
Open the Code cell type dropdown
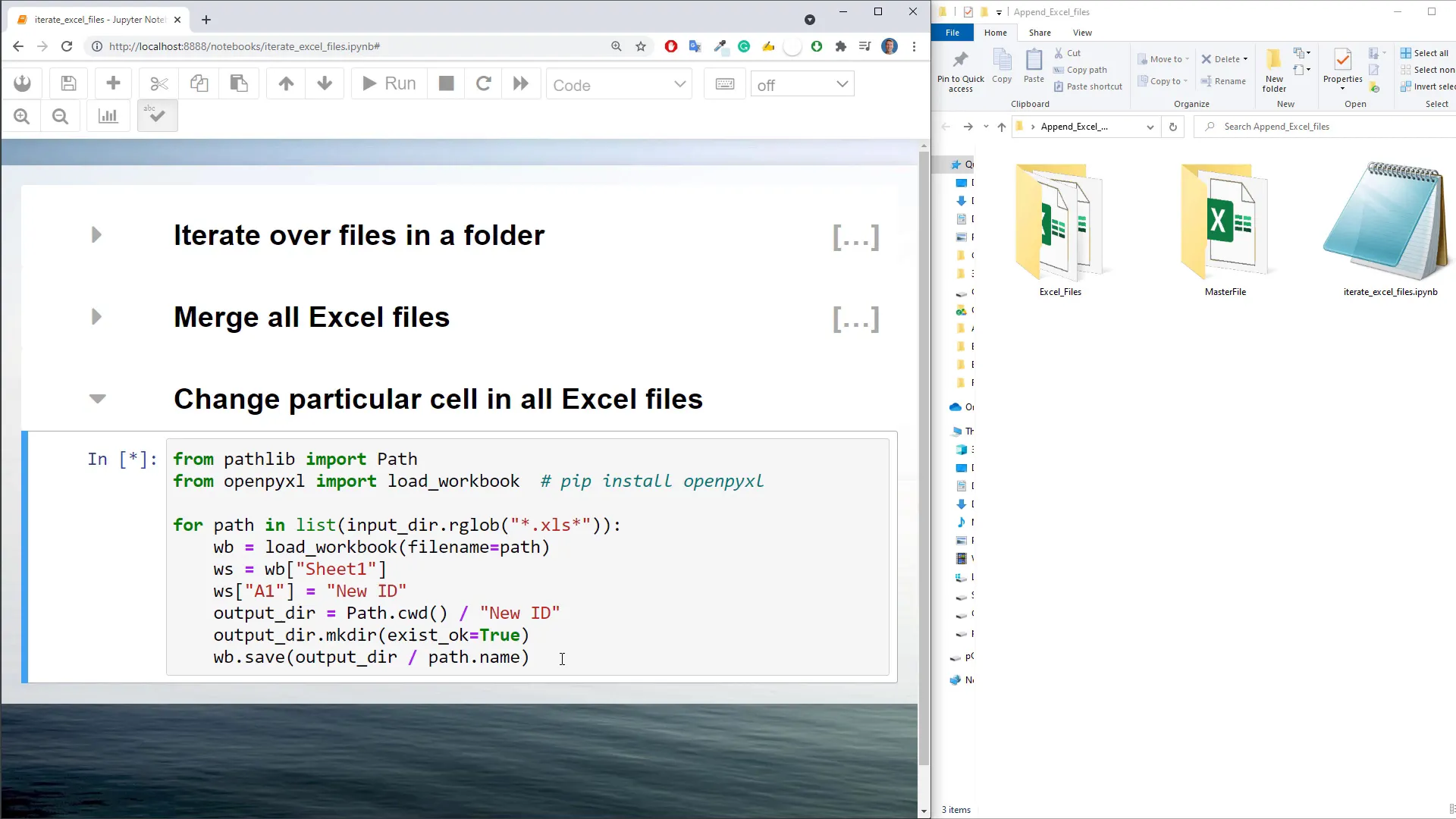coord(619,84)
